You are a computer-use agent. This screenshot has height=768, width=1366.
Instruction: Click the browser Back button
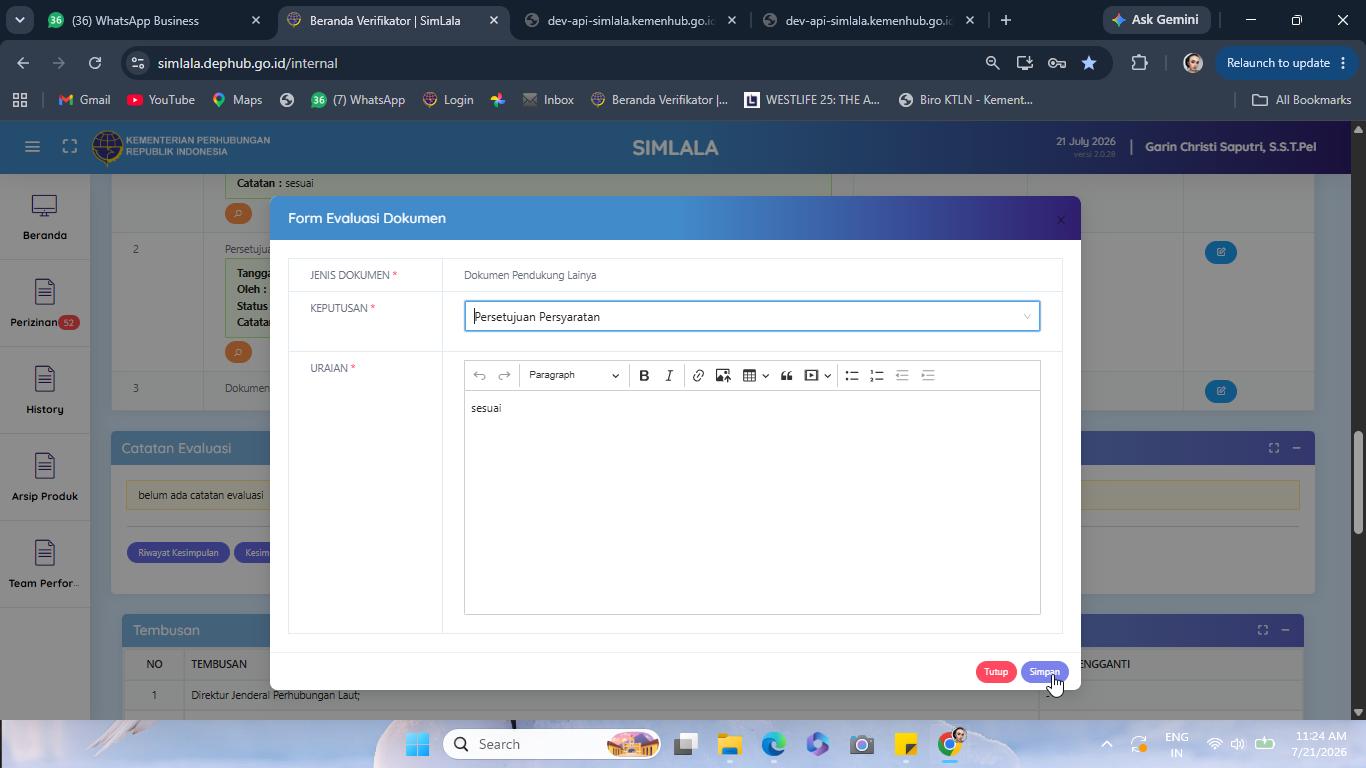pyautogui.click(x=23, y=63)
